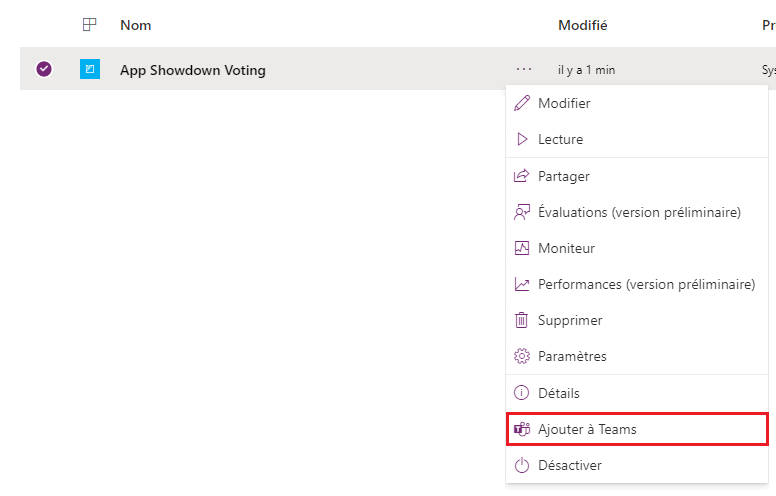Click the share arrow icon for Partager
This screenshot has height=496, width=776.
(521, 176)
